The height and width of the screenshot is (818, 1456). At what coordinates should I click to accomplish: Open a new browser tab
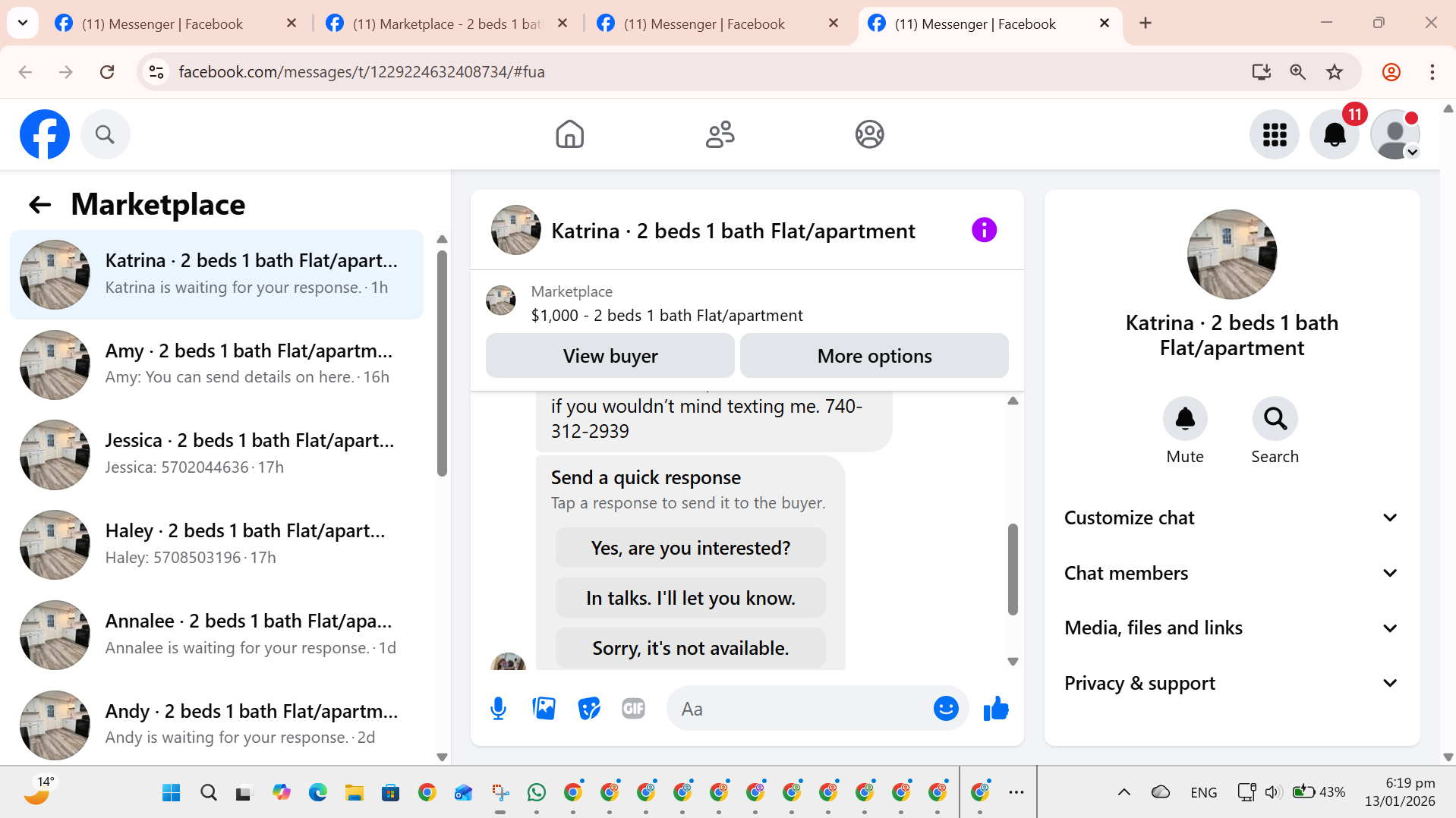point(1146,24)
